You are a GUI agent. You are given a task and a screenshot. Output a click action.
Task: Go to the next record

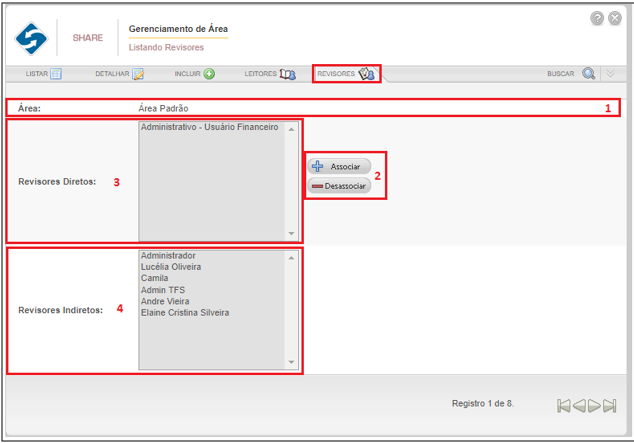pos(594,405)
